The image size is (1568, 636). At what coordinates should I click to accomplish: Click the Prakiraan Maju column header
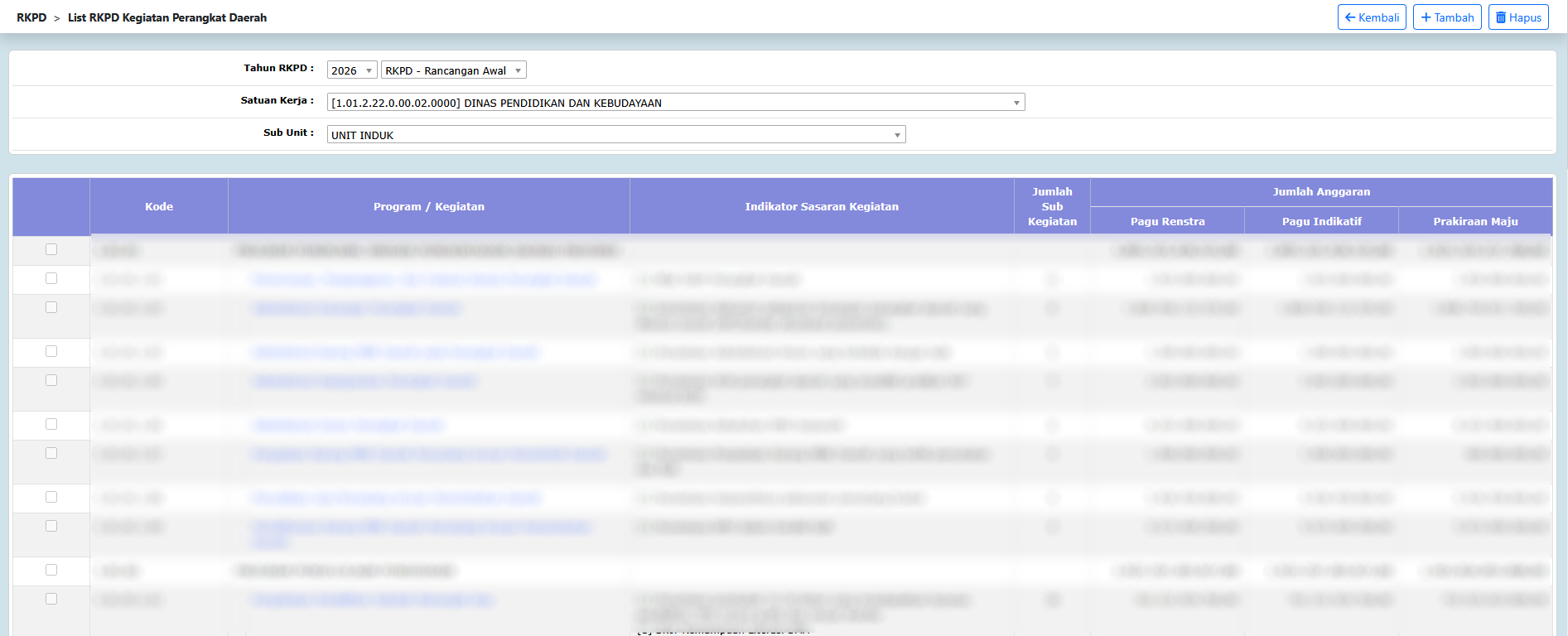(x=1475, y=221)
